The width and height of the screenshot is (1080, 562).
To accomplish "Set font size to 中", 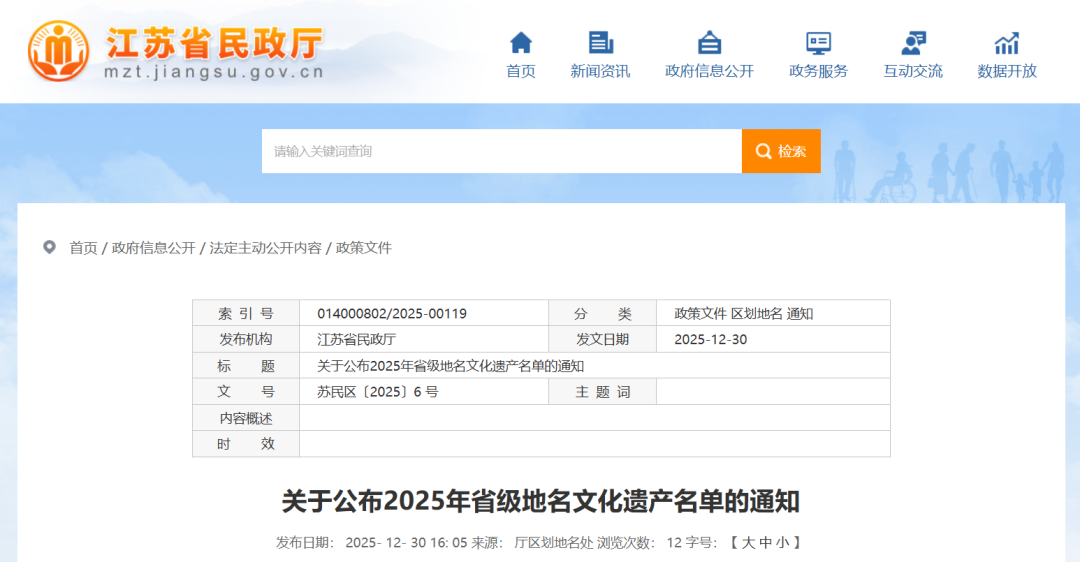I will tap(765, 543).
